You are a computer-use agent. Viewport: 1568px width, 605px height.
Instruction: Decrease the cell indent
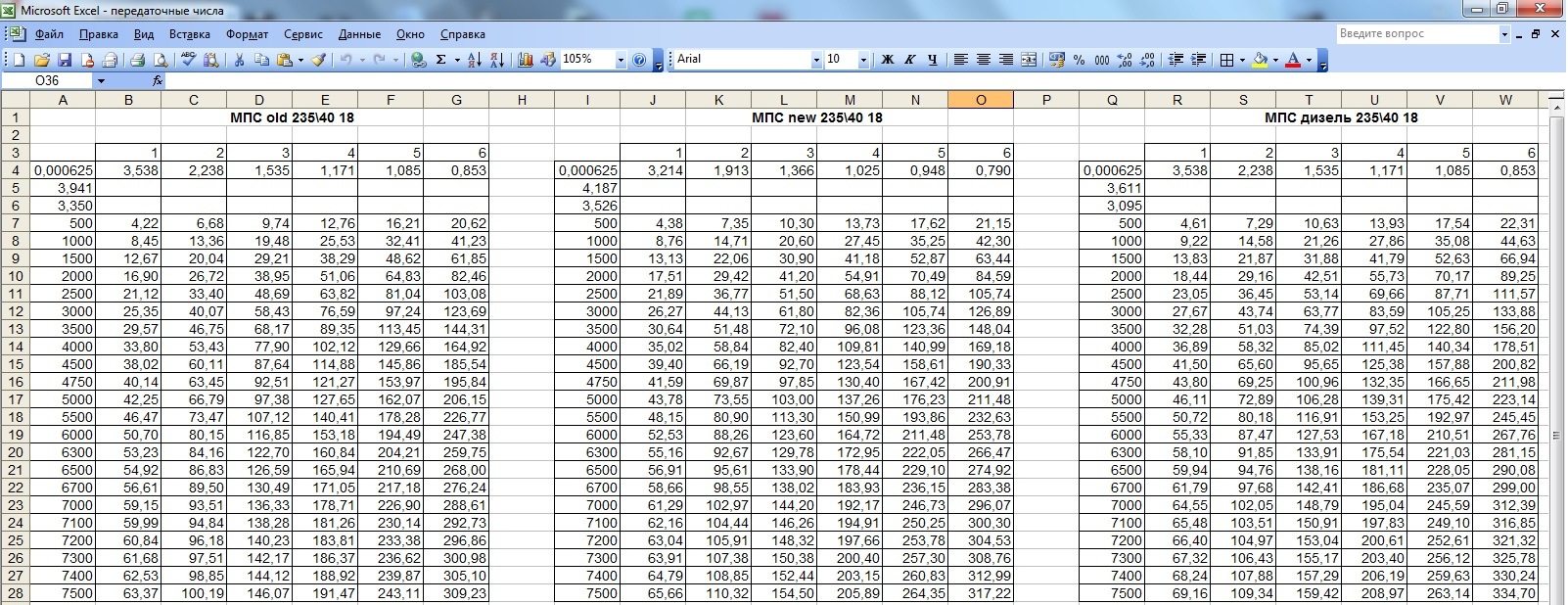coord(1176,60)
